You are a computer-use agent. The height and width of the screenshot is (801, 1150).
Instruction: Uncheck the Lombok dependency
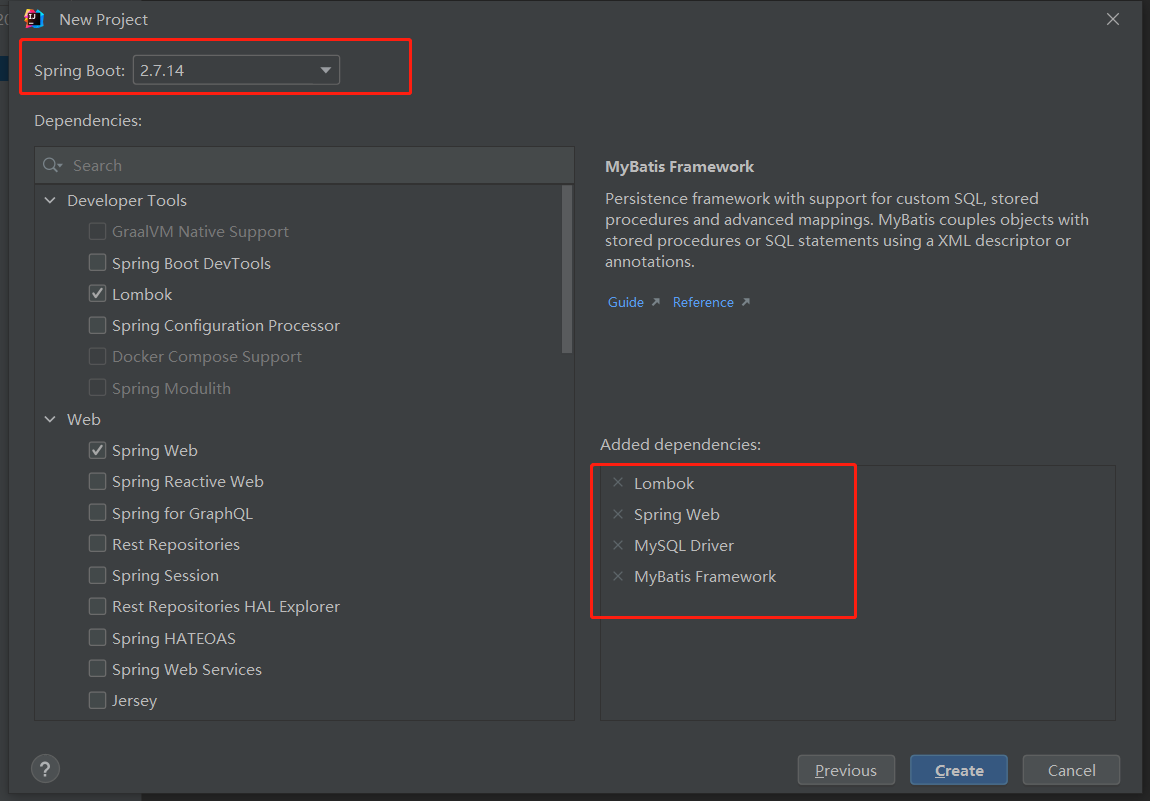coord(97,293)
